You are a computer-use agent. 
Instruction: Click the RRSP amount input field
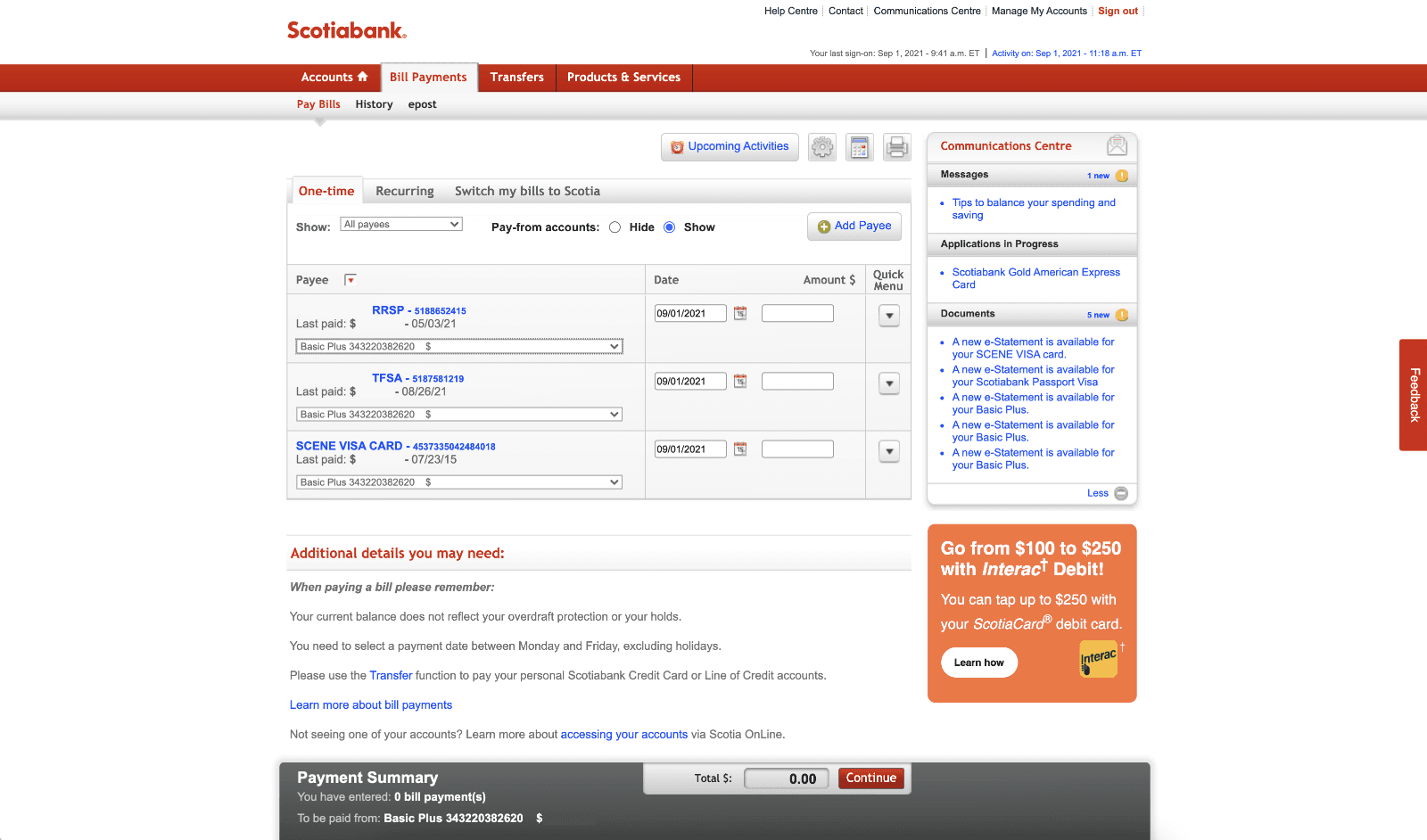[797, 314]
